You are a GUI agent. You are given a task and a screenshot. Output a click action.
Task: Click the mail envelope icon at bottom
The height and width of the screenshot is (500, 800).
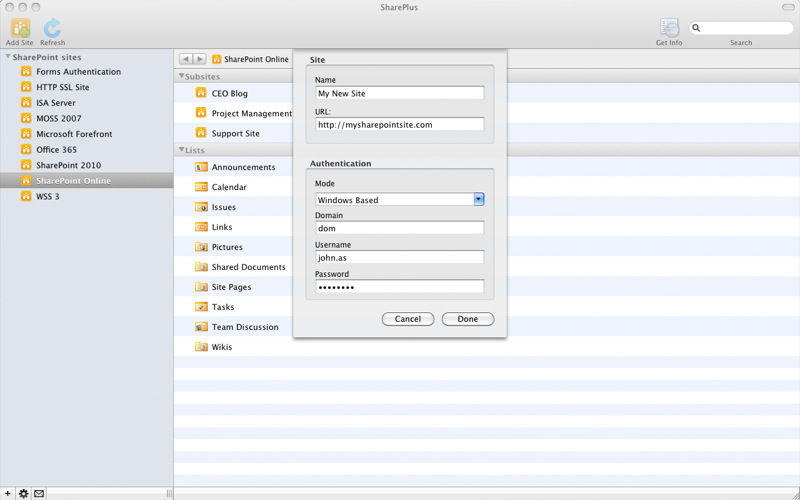tap(39, 493)
